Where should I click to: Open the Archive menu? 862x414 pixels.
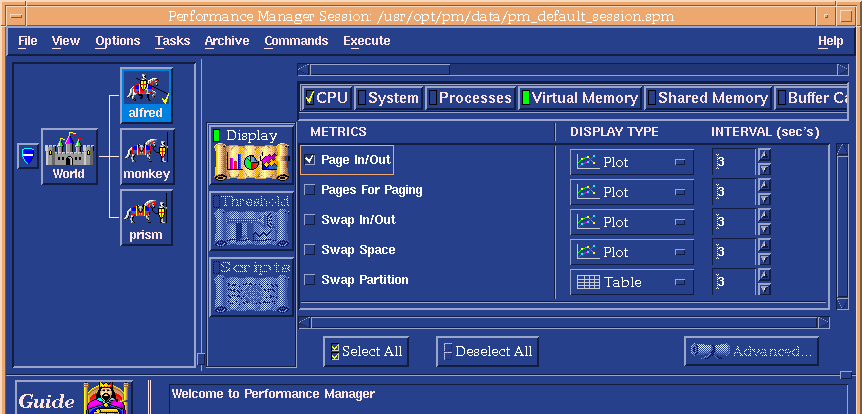pyautogui.click(x=226, y=41)
